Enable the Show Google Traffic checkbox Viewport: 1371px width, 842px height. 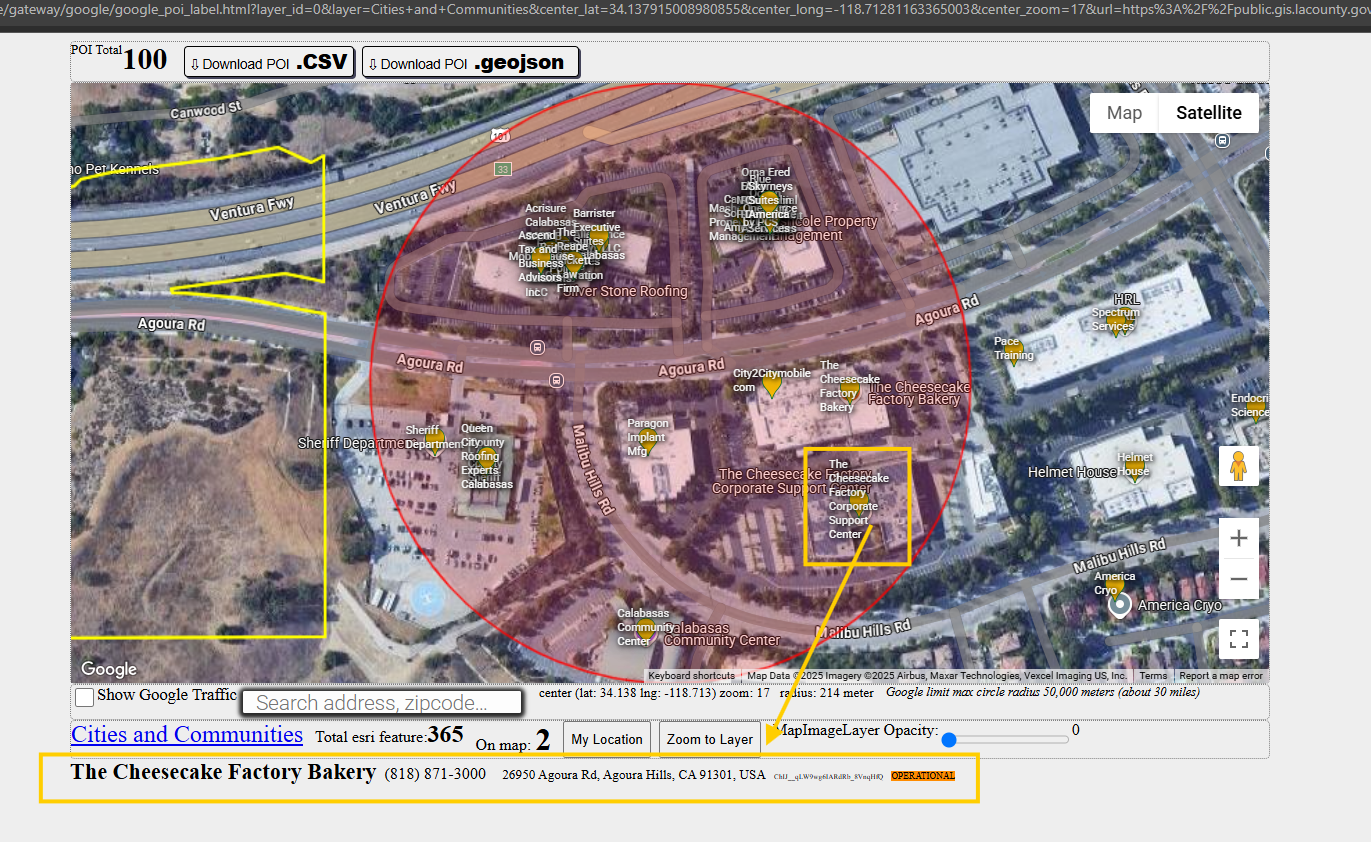[x=85, y=696]
